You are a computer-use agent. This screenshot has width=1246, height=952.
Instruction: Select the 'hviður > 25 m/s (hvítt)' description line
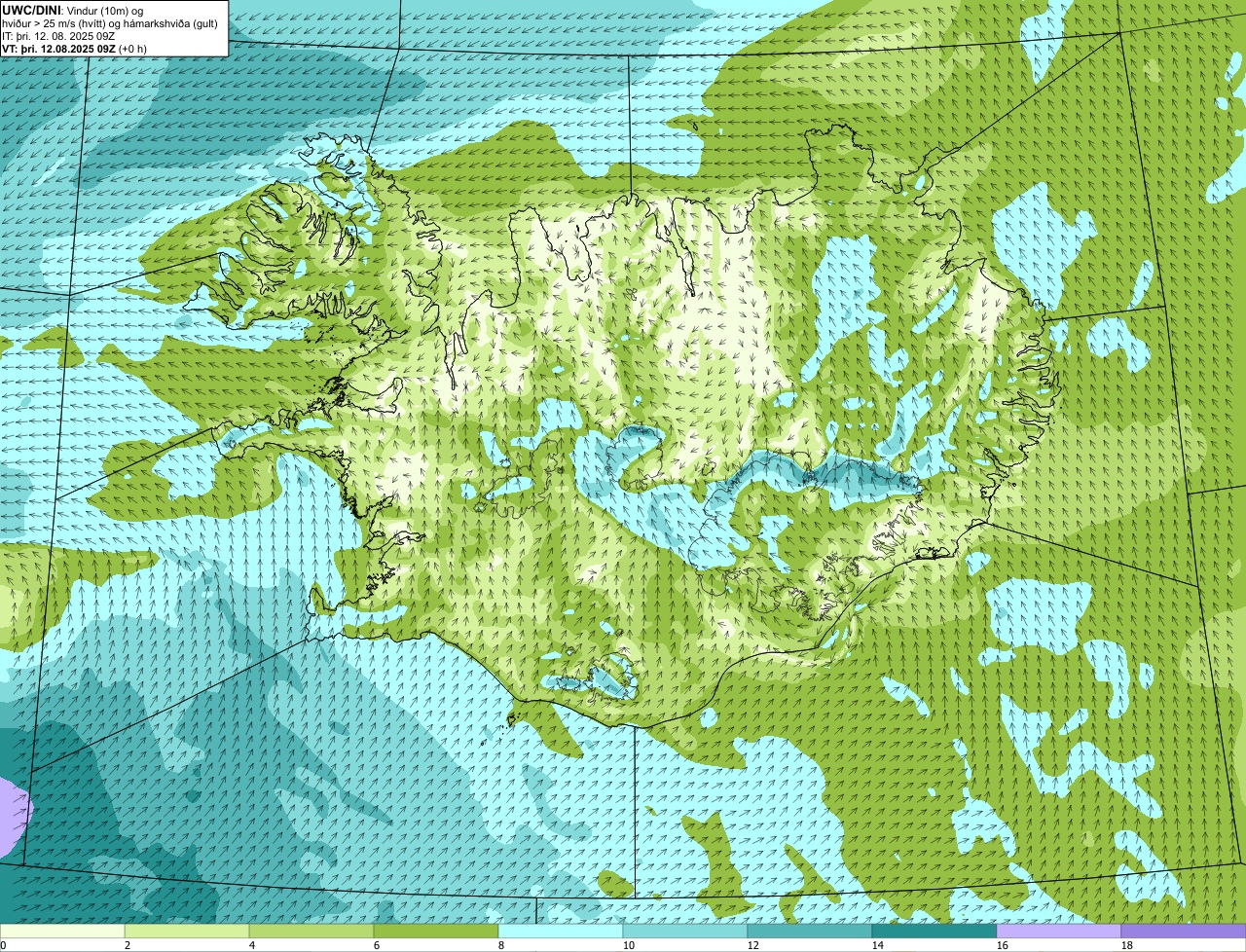point(110,23)
